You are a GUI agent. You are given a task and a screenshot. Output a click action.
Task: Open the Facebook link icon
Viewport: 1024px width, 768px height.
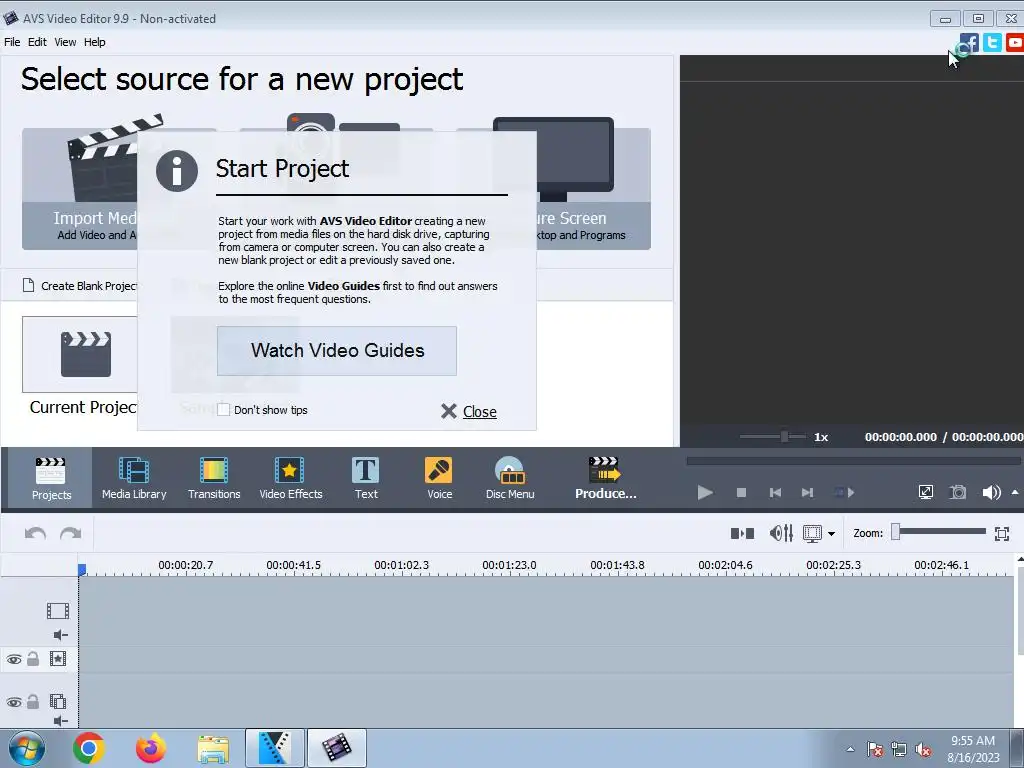click(970, 42)
